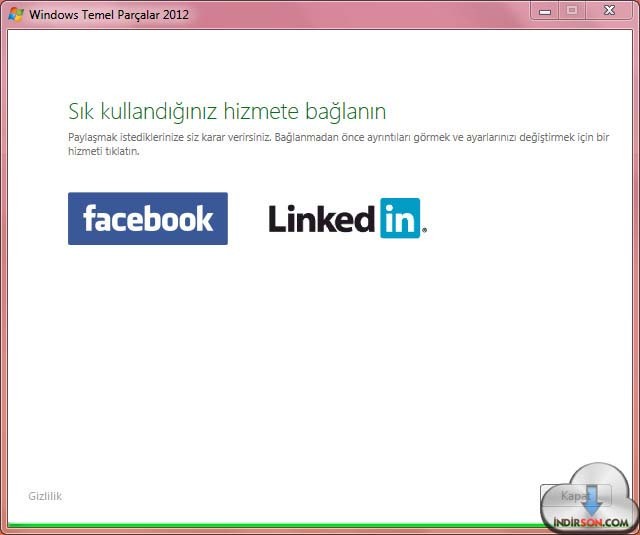Click the Windows logo in title bar
640x535 pixels.
16,15
